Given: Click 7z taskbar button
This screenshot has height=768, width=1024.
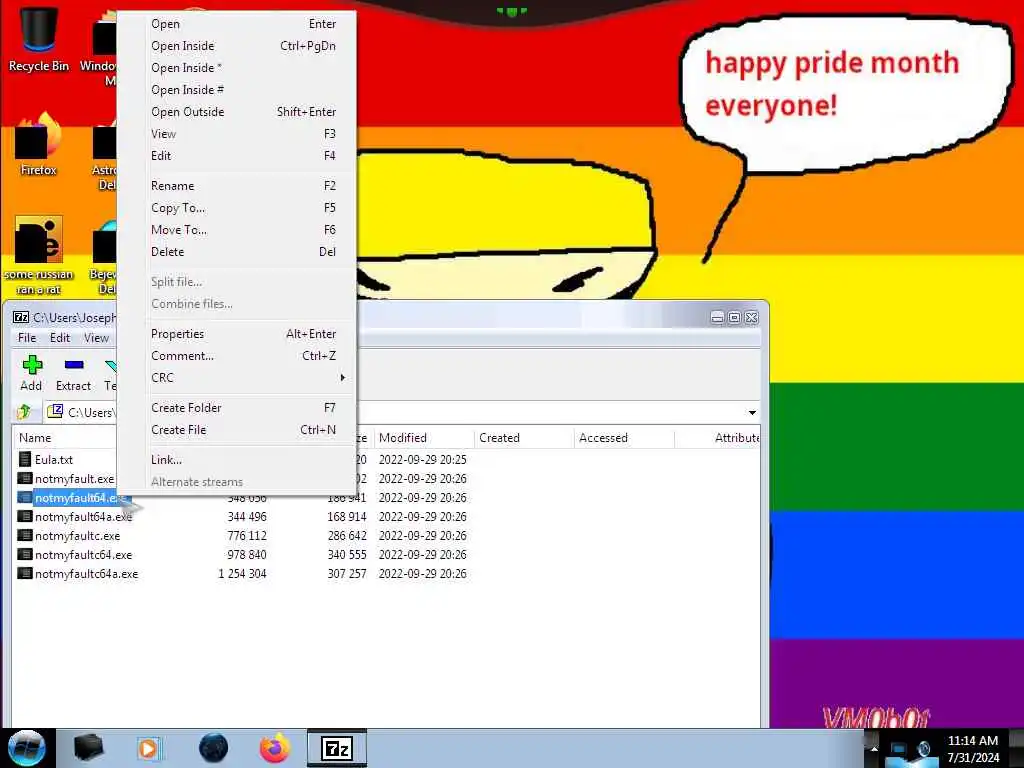Looking at the screenshot, I should (x=337, y=748).
